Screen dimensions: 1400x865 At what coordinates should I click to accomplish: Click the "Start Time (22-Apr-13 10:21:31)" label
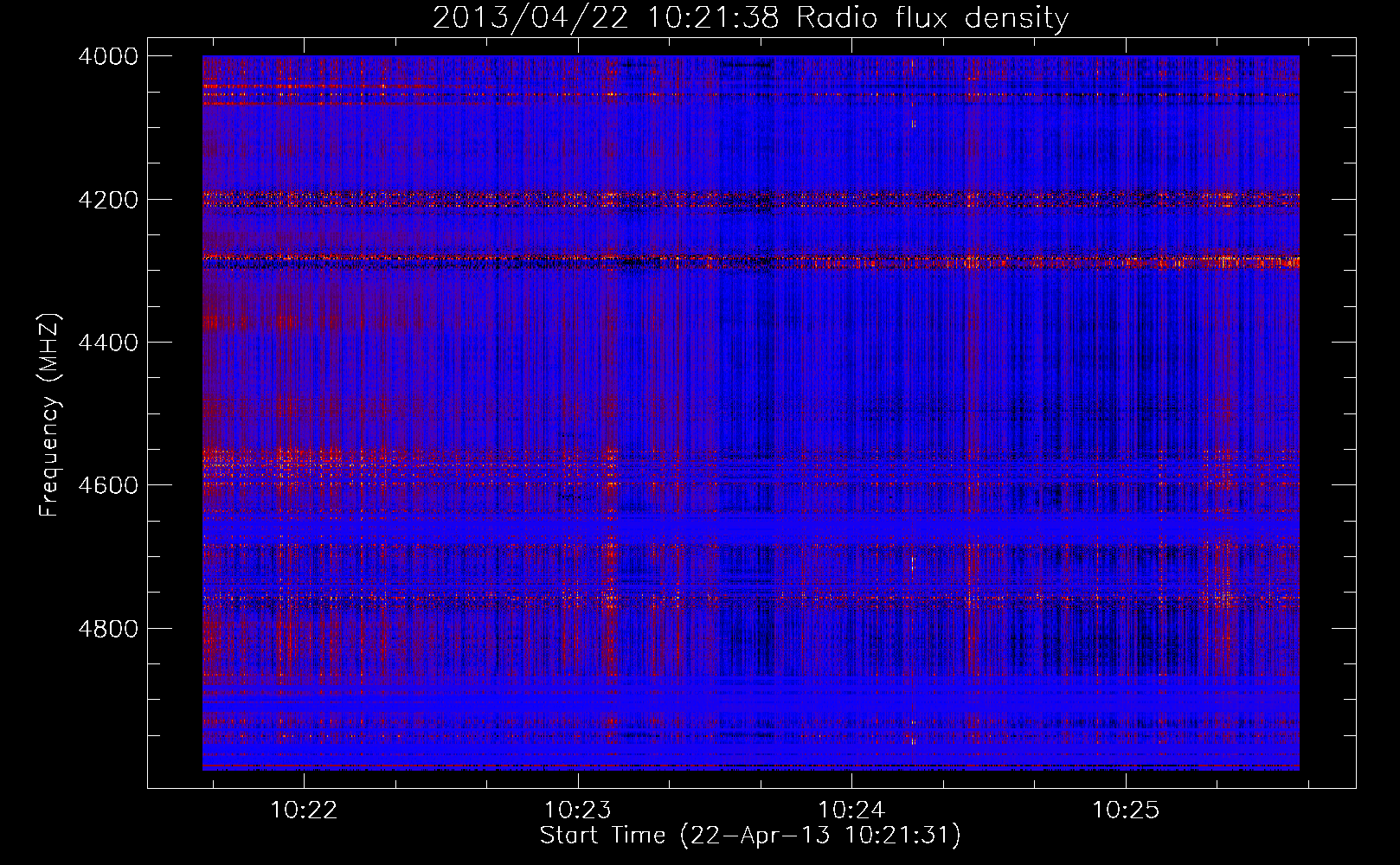point(750,836)
